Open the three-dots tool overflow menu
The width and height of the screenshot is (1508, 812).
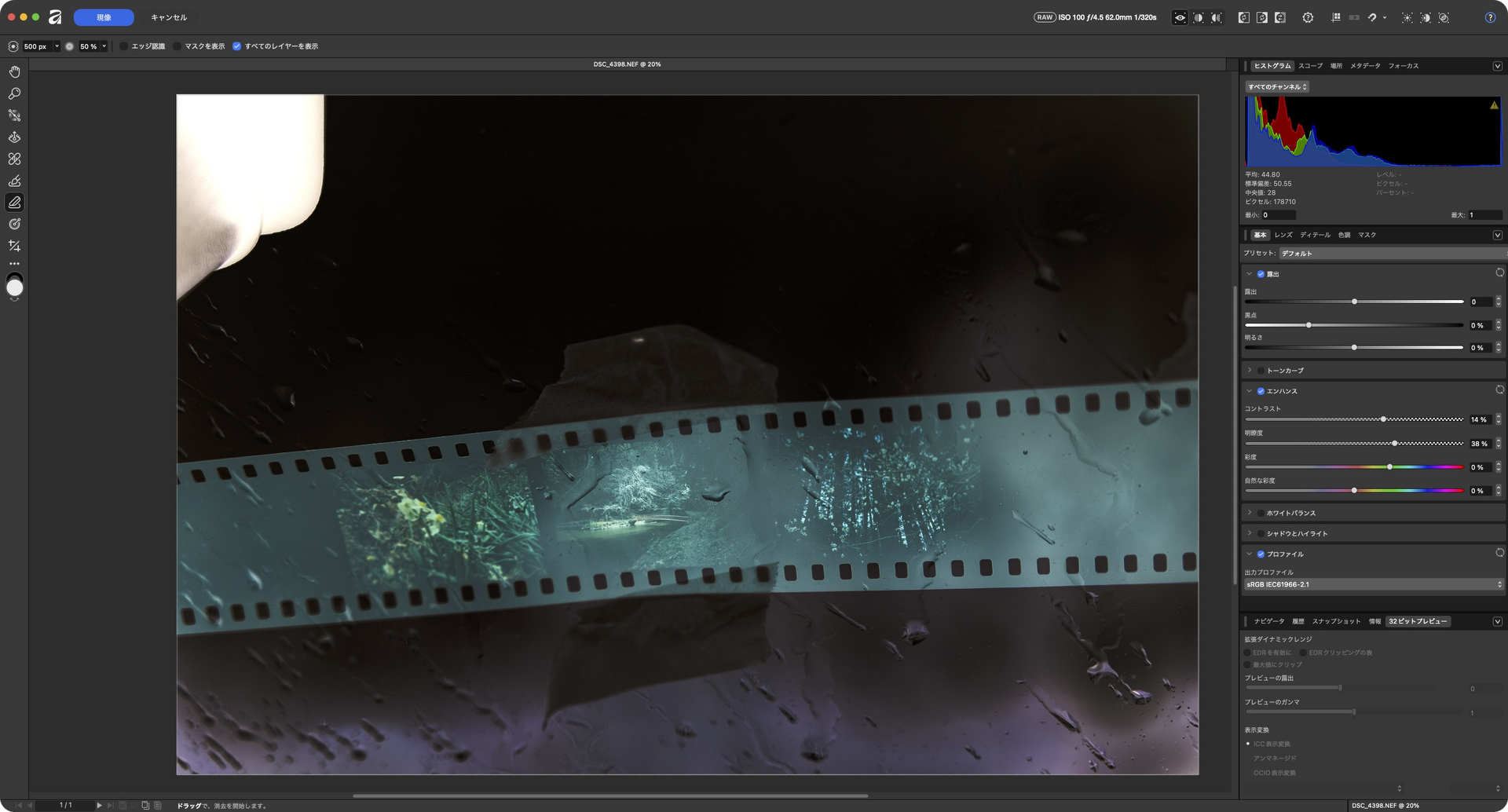[14, 264]
